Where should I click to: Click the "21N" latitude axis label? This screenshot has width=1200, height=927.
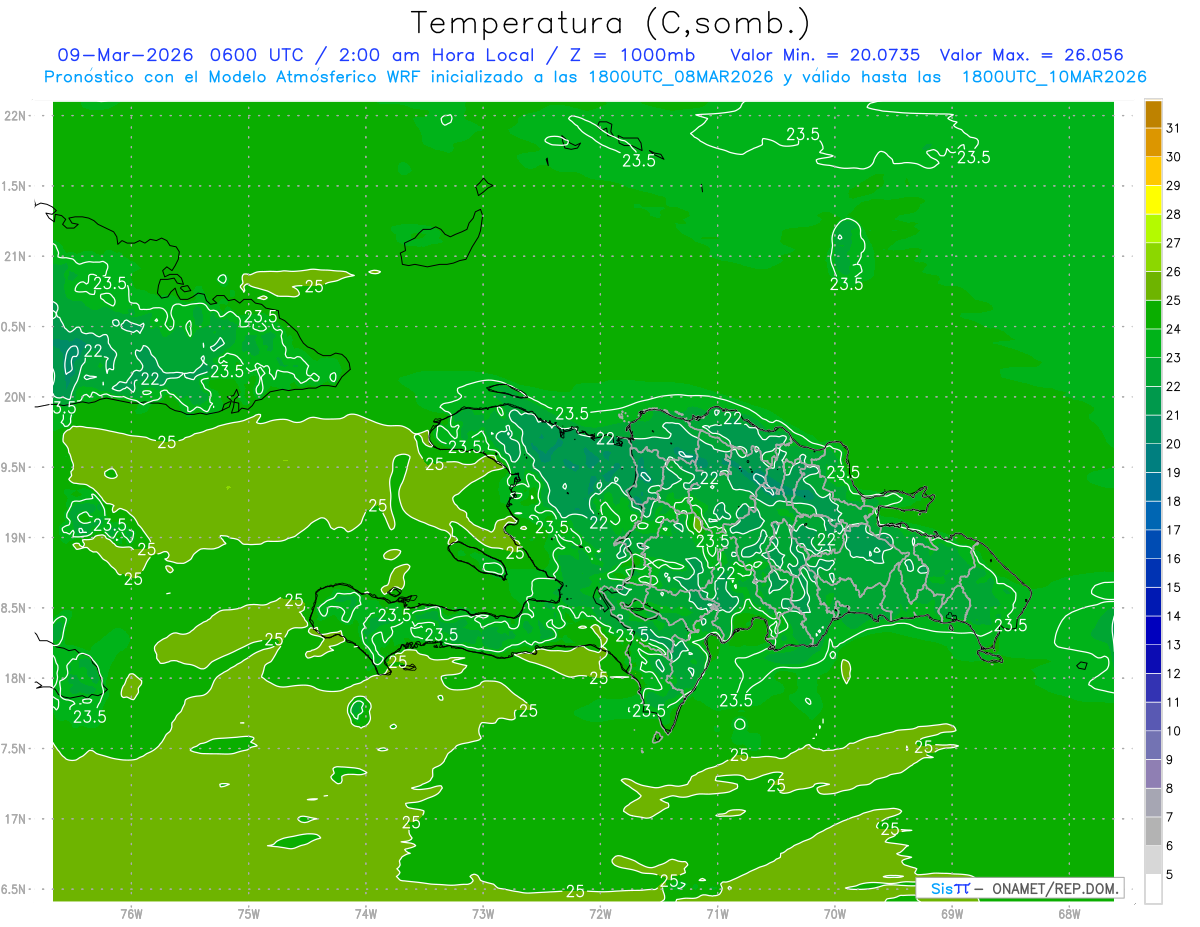tap(17, 256)
